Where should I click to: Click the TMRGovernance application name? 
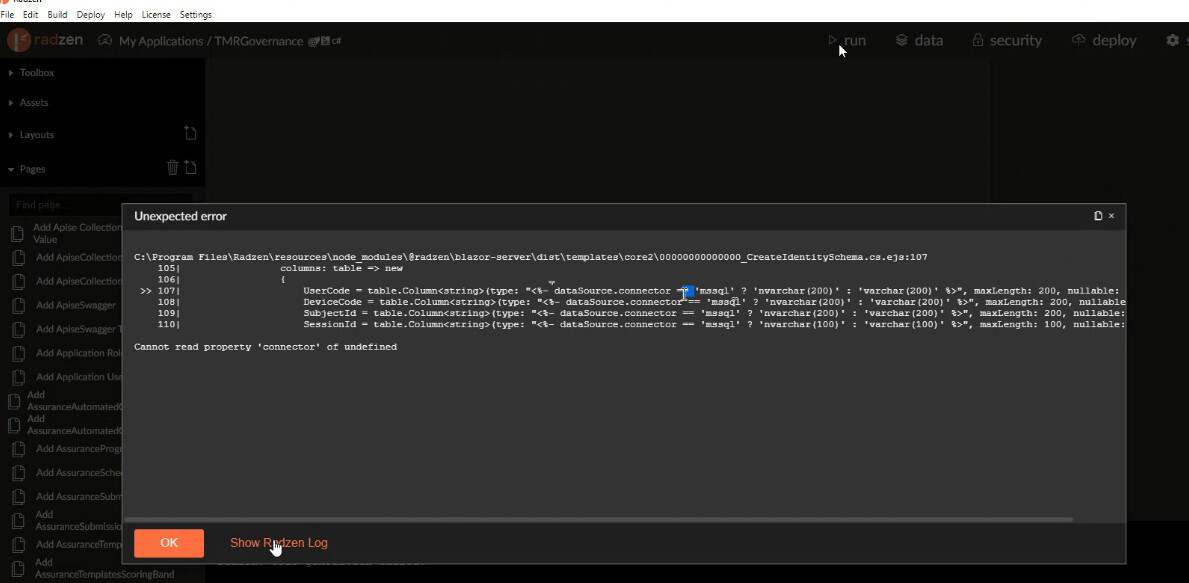pos(259,41)
